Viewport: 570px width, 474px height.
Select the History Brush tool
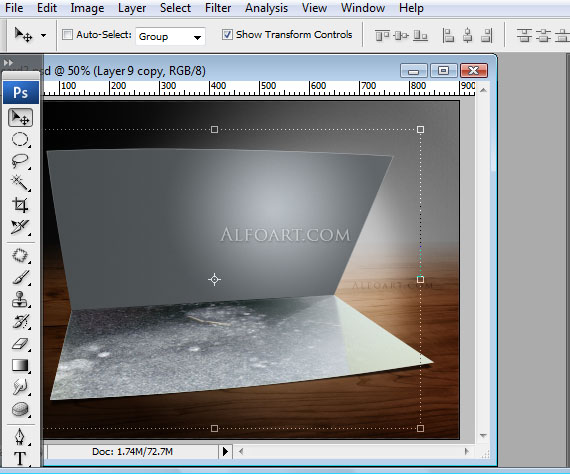coord(20,321)
